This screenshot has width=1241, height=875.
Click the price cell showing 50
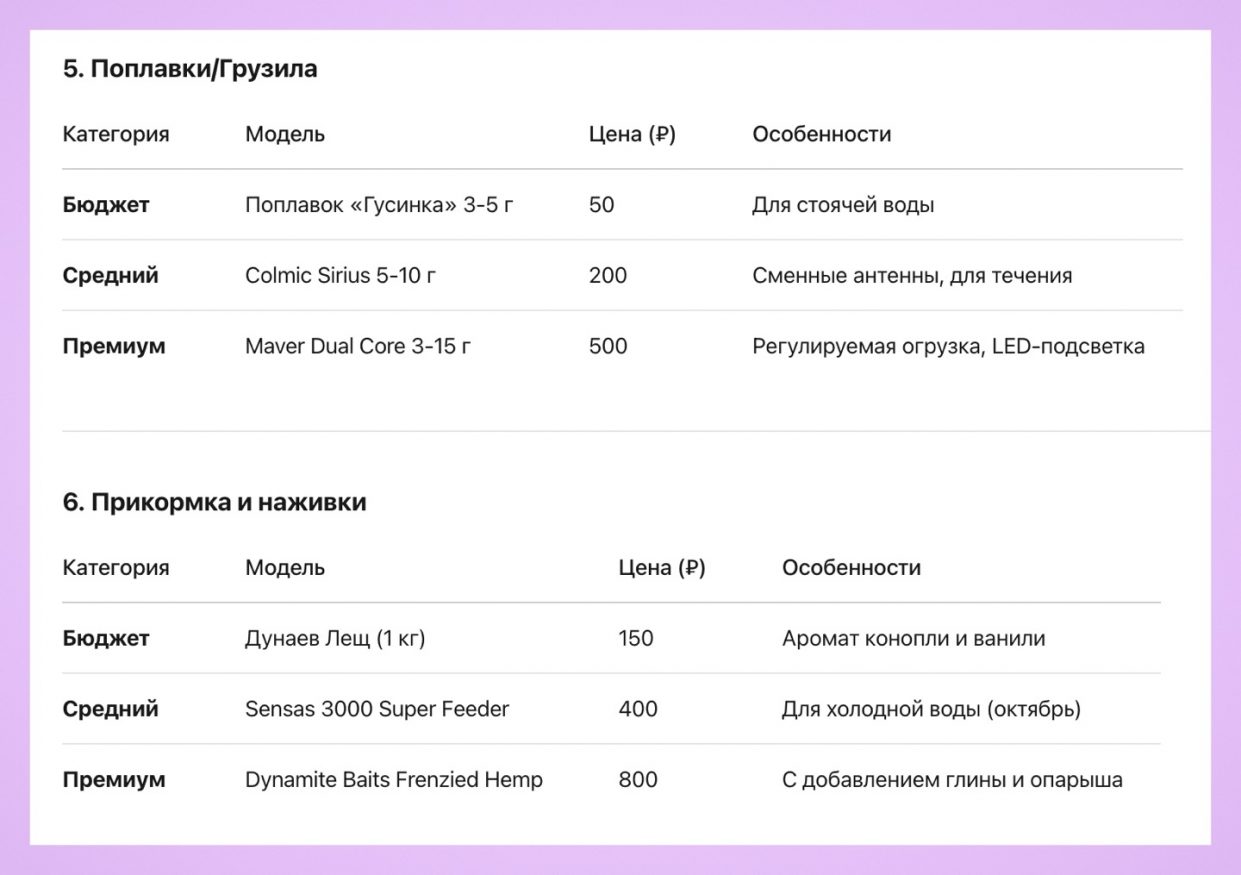602,205
